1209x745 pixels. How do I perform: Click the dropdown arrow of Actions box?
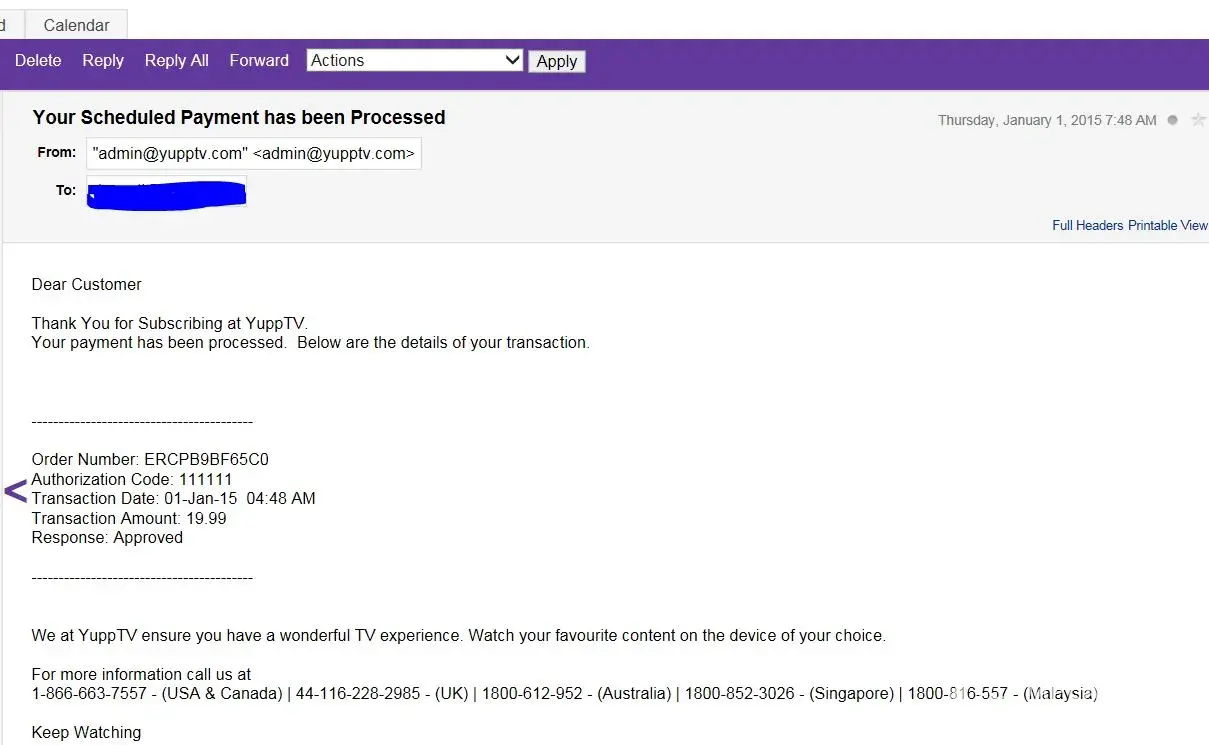tap(512, 60)
